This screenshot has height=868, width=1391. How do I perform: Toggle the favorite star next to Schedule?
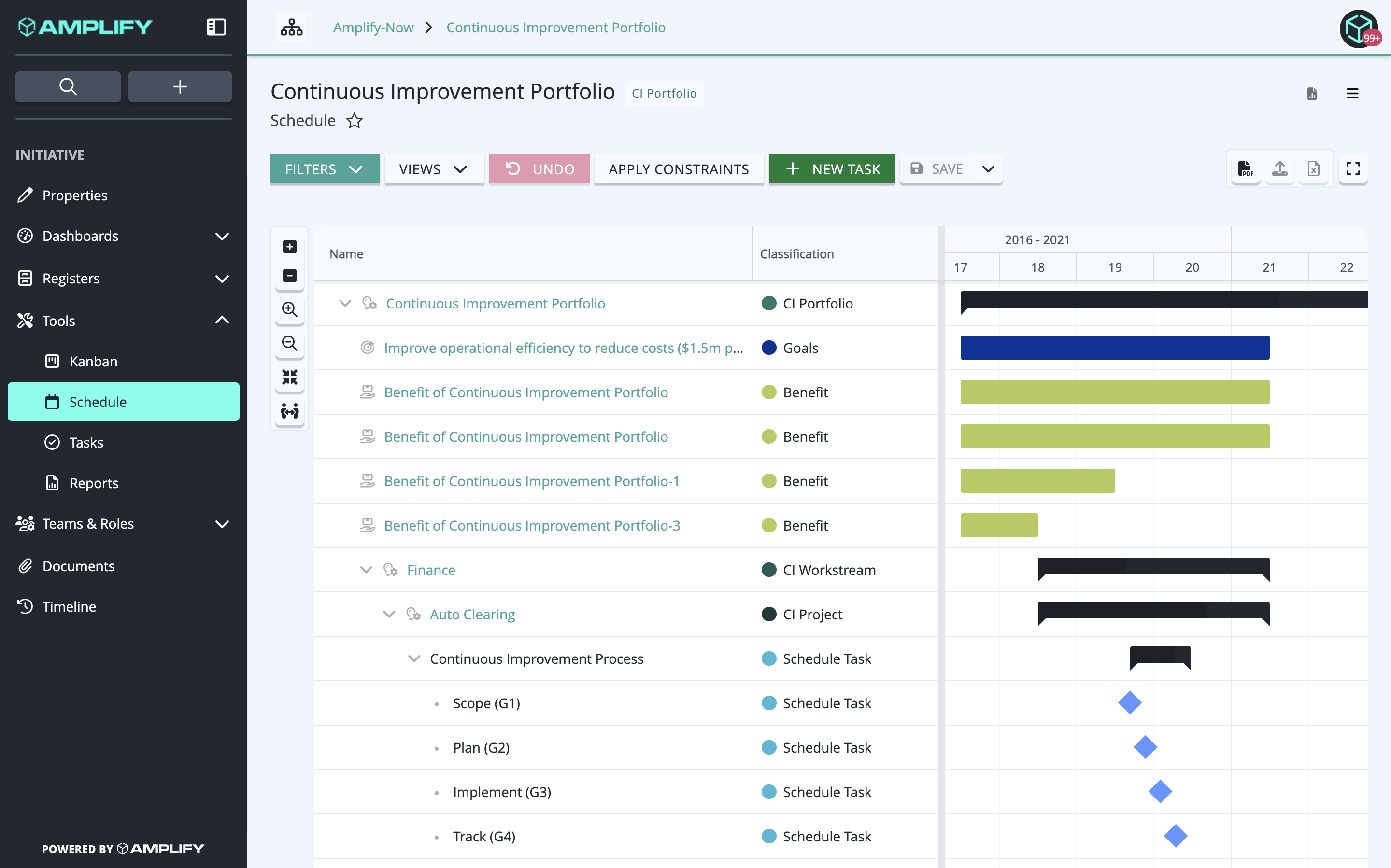(x=355, y=121)
